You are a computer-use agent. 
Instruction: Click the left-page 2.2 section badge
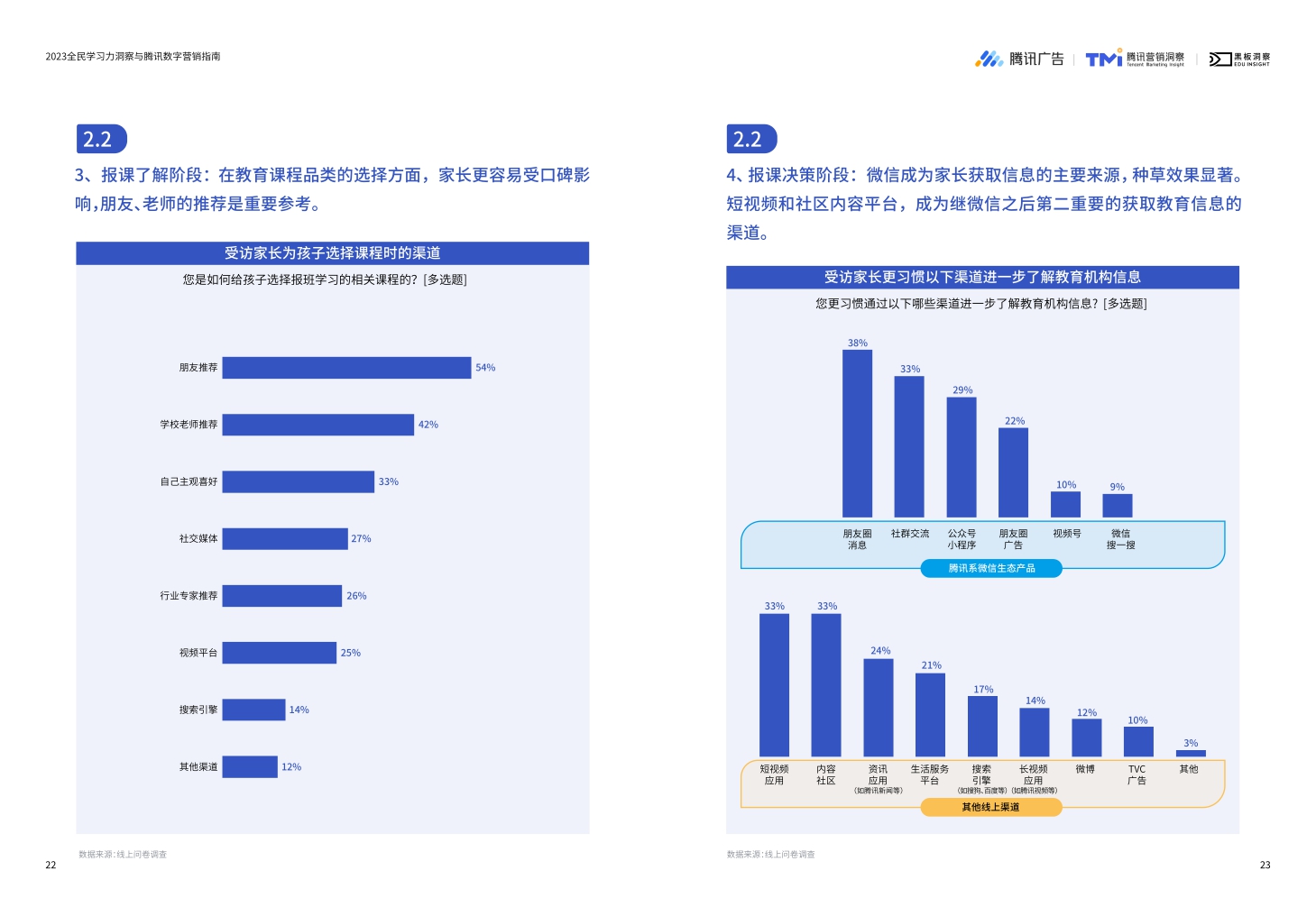[100, 139]
